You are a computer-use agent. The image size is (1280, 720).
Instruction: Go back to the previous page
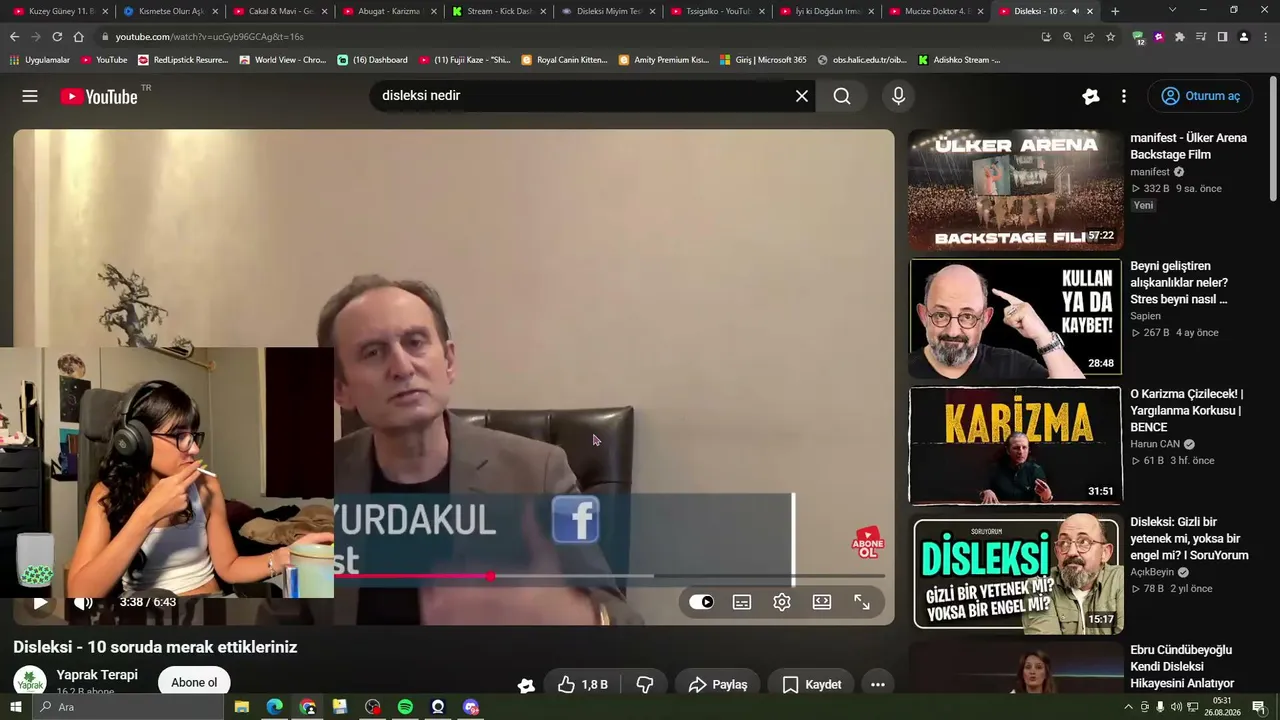[14, 37]
